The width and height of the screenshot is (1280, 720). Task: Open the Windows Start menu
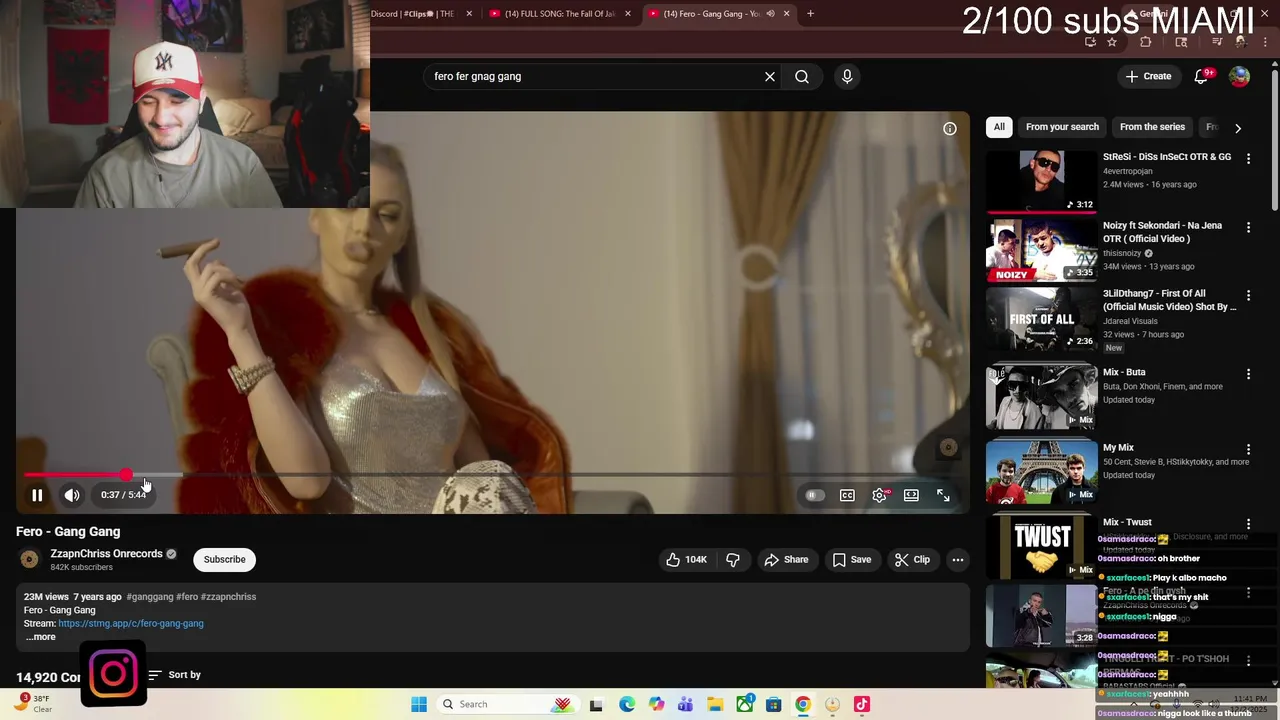click(419, 704)
